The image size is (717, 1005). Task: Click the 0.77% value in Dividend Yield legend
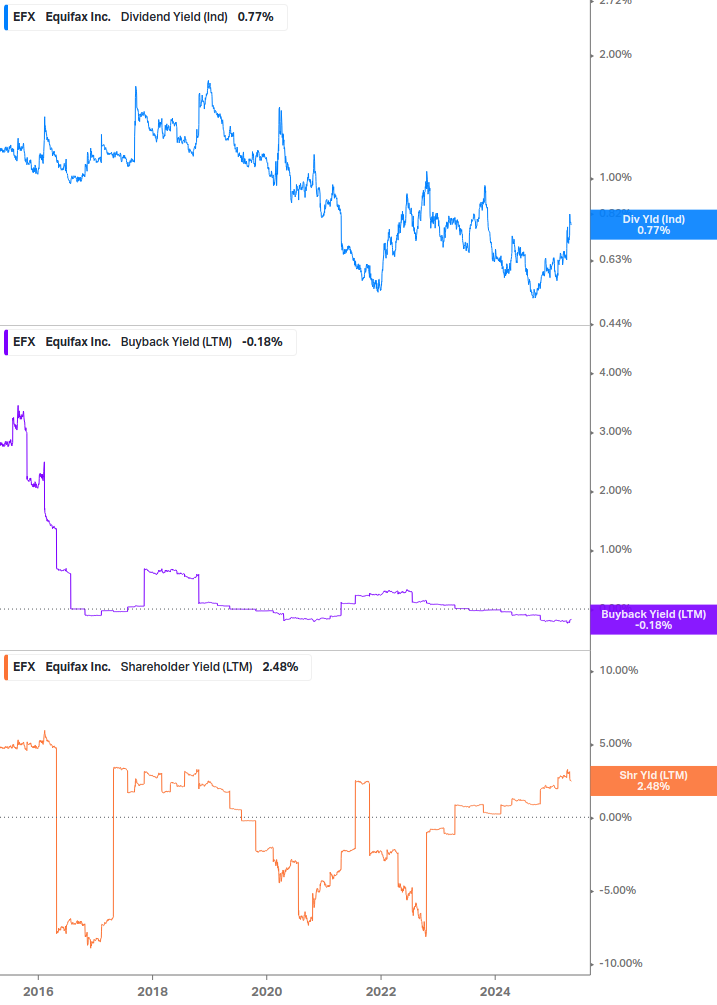click(x=256, y=17)
